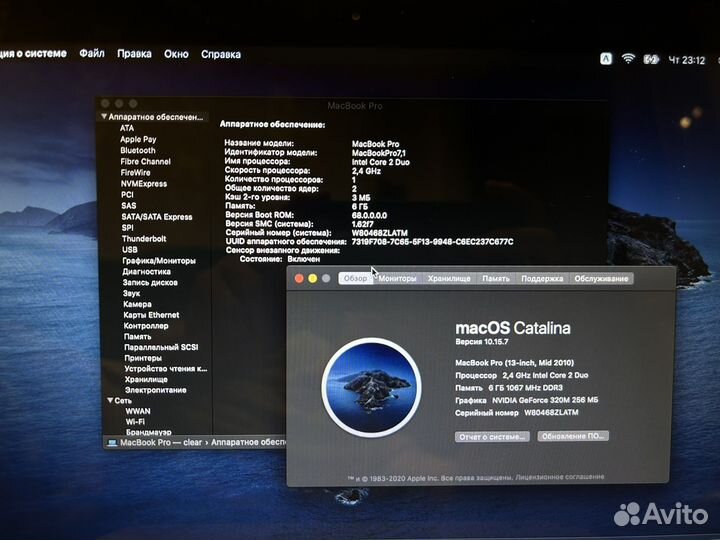Select SATA/SATA Express in the sidebar
This screenshot has height=540, width=720.
[157, 217]
